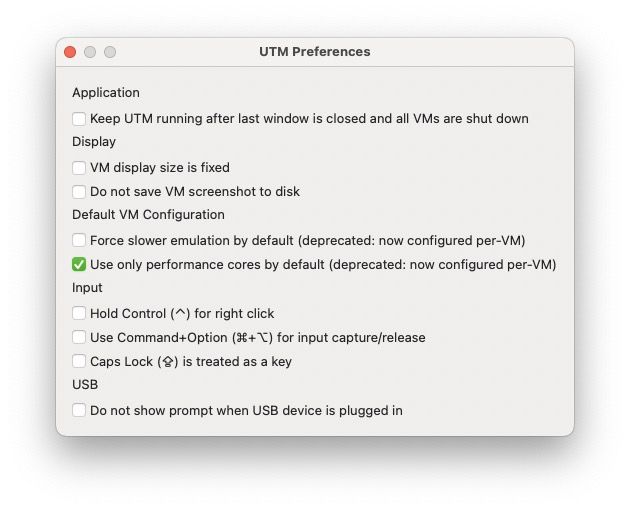Check the VM display size is fixed box
The image size is (630, 510).
click(79, 168)
